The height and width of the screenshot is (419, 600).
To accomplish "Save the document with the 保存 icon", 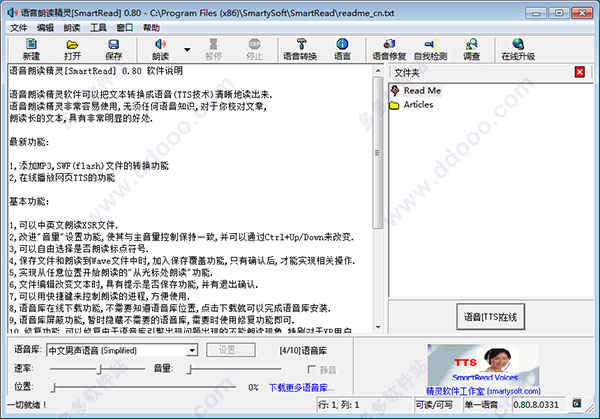I will pos(114,49).
